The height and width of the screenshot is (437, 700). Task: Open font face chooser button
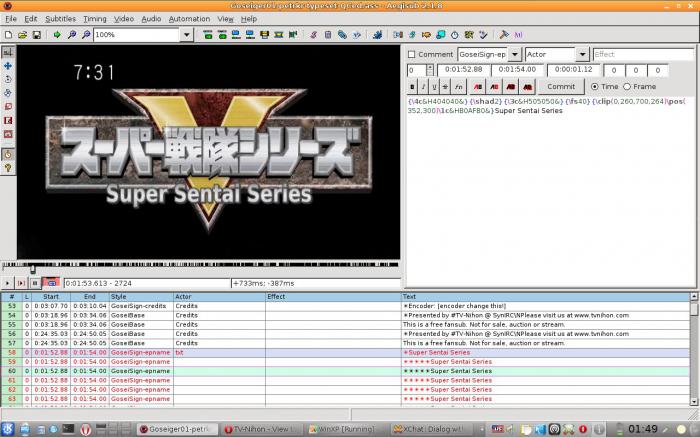[x=458, y=87]
